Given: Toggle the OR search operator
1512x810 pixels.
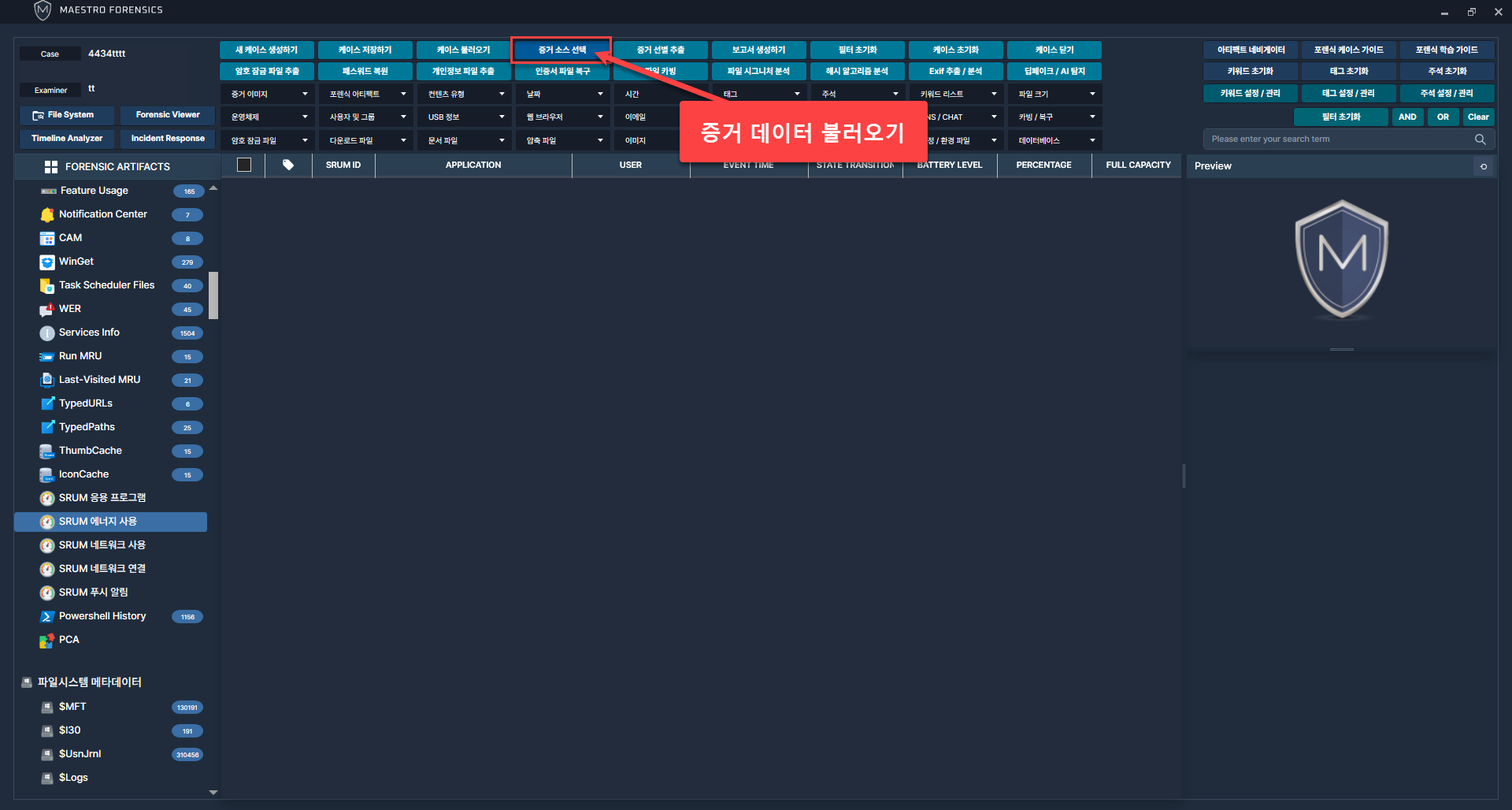Looking at the screenshot, I should (x=1443, y=117).
